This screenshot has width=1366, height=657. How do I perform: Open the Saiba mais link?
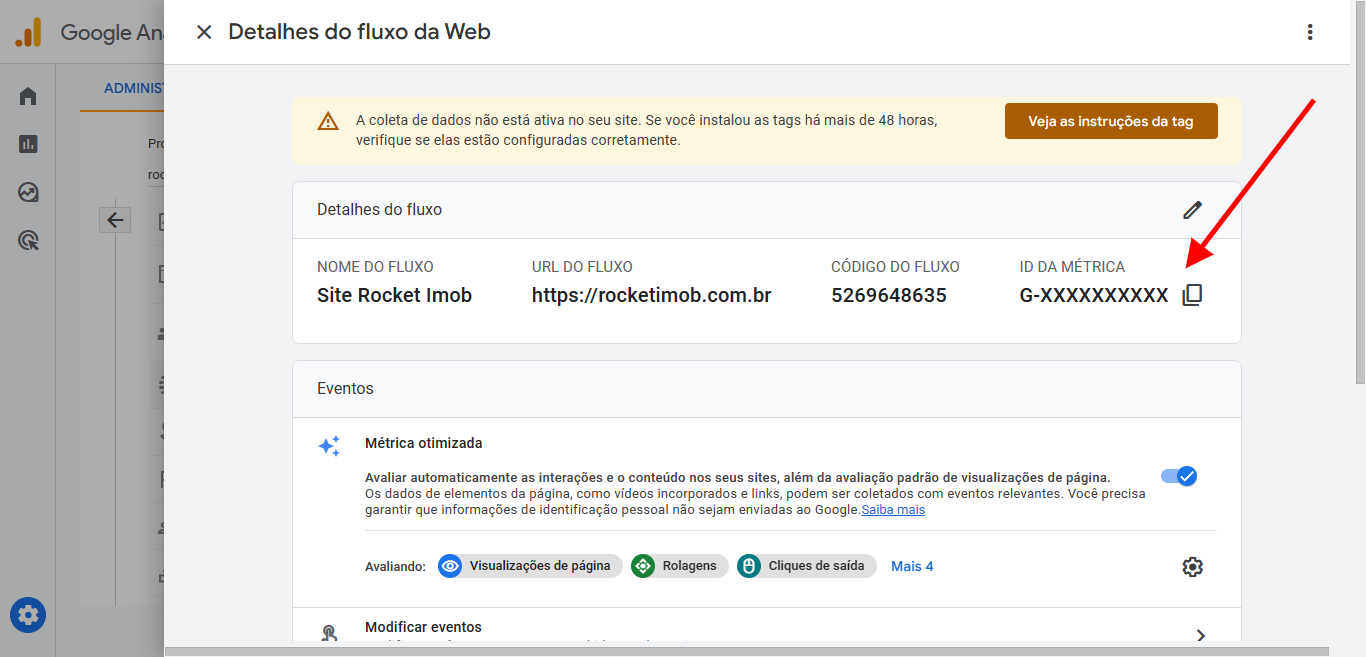point(893,510)
